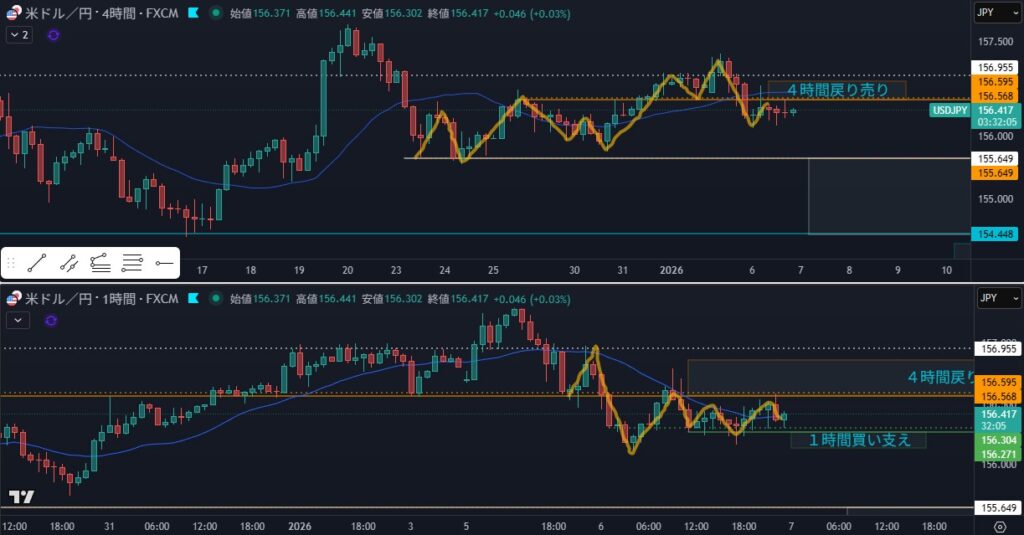Image resolution: width=1024 pixels, height=535 pixels.
Task: Open the JPY currency dropdown on upper chart
Action: click(997, 13)
